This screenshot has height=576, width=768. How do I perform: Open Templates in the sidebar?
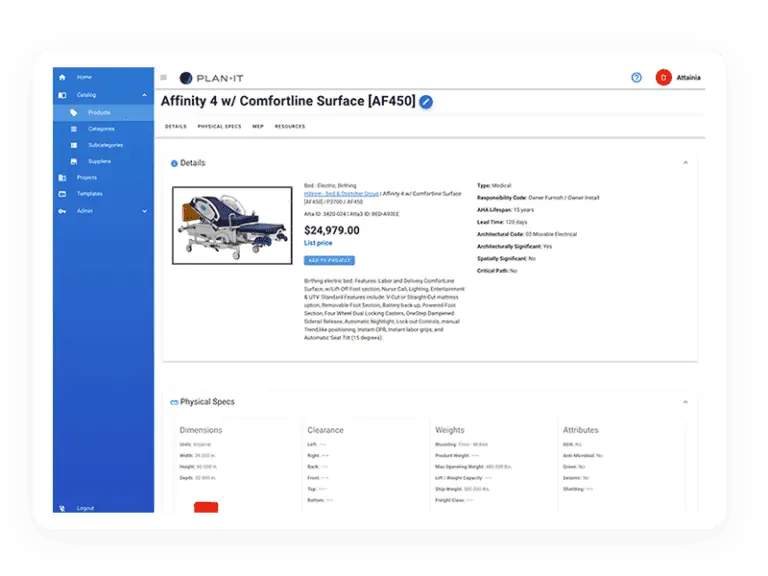[x=103, y=194]
